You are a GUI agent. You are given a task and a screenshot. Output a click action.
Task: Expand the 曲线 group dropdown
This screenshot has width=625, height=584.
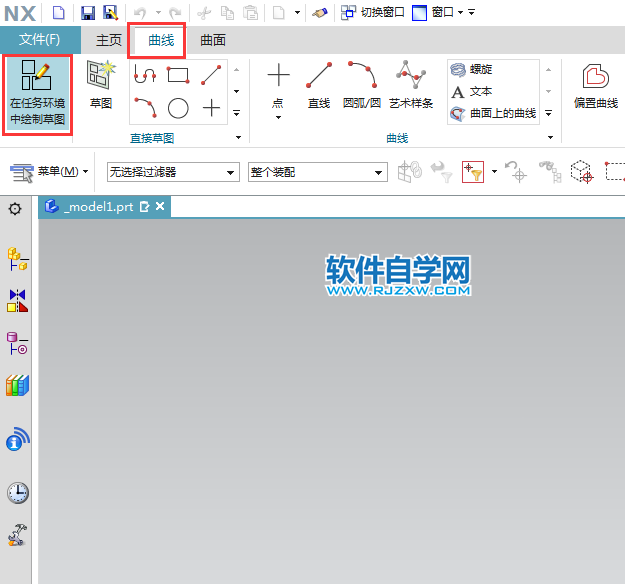pyautogui.click(x=550, y=138)
